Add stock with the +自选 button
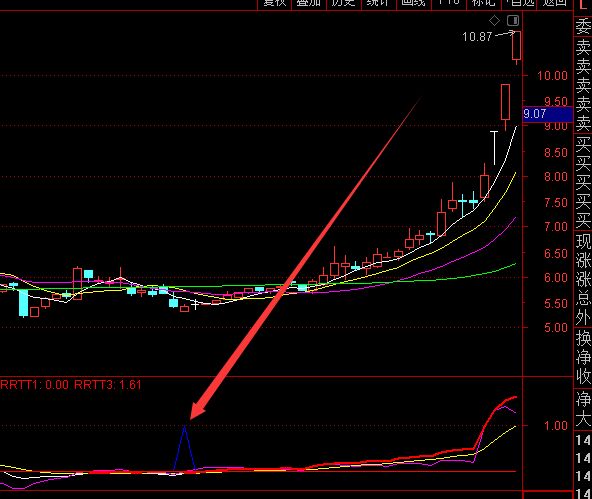Viewport: 592px width, 499px height. [520, 3]
